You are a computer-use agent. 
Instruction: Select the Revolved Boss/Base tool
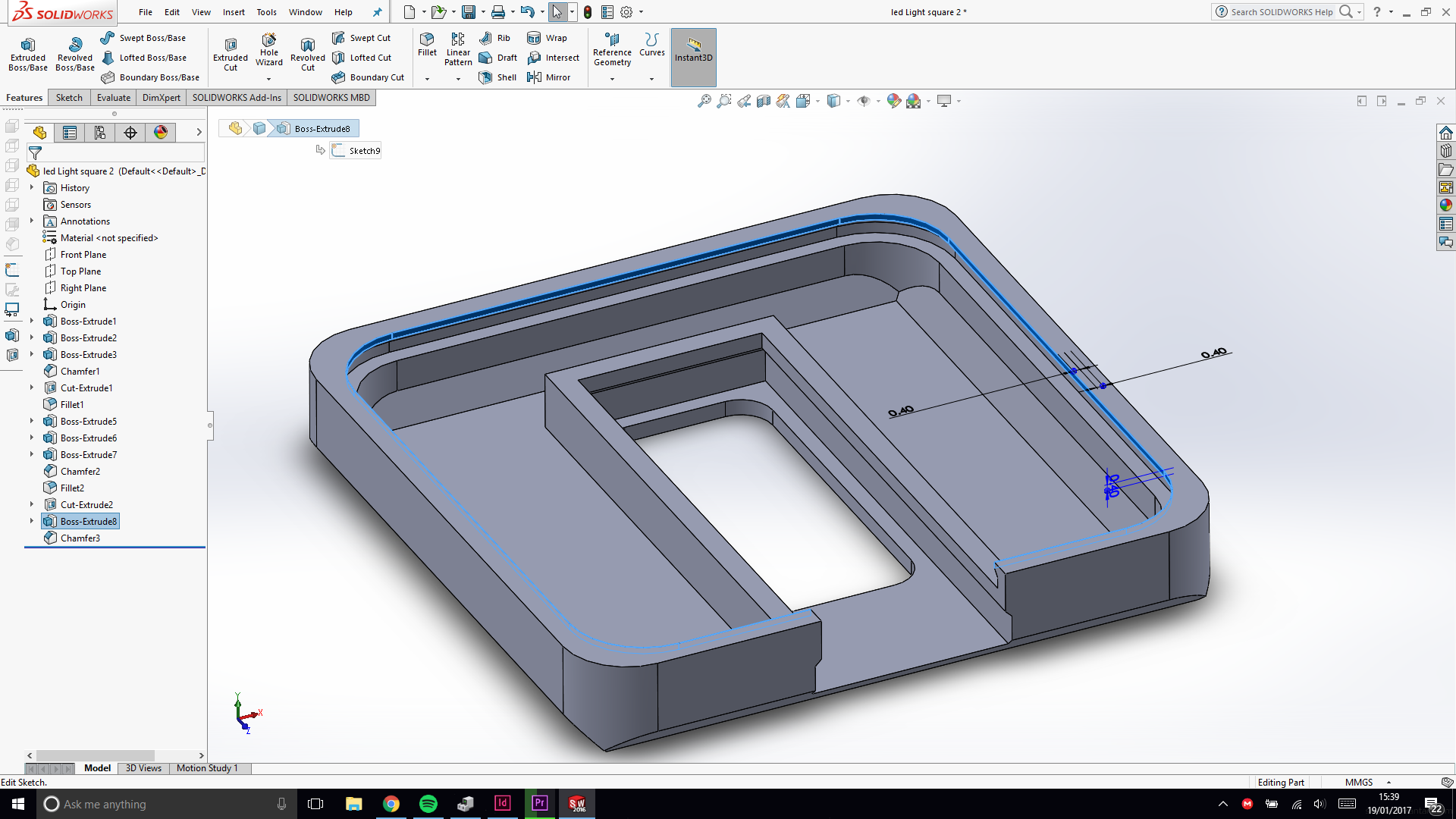75,55
